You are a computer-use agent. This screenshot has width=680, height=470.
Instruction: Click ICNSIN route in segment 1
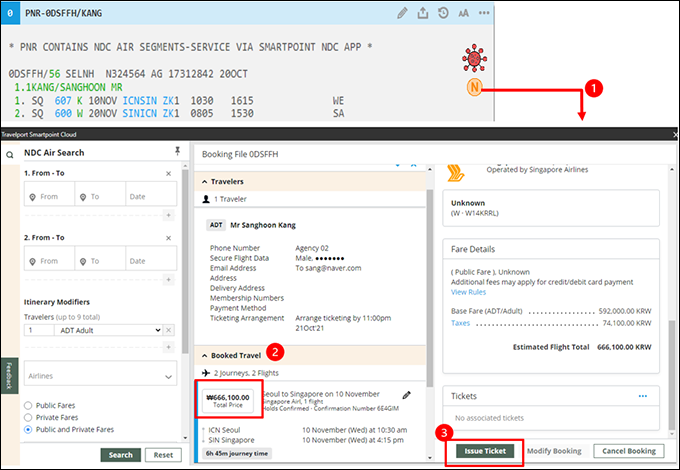tap(140, 101)
